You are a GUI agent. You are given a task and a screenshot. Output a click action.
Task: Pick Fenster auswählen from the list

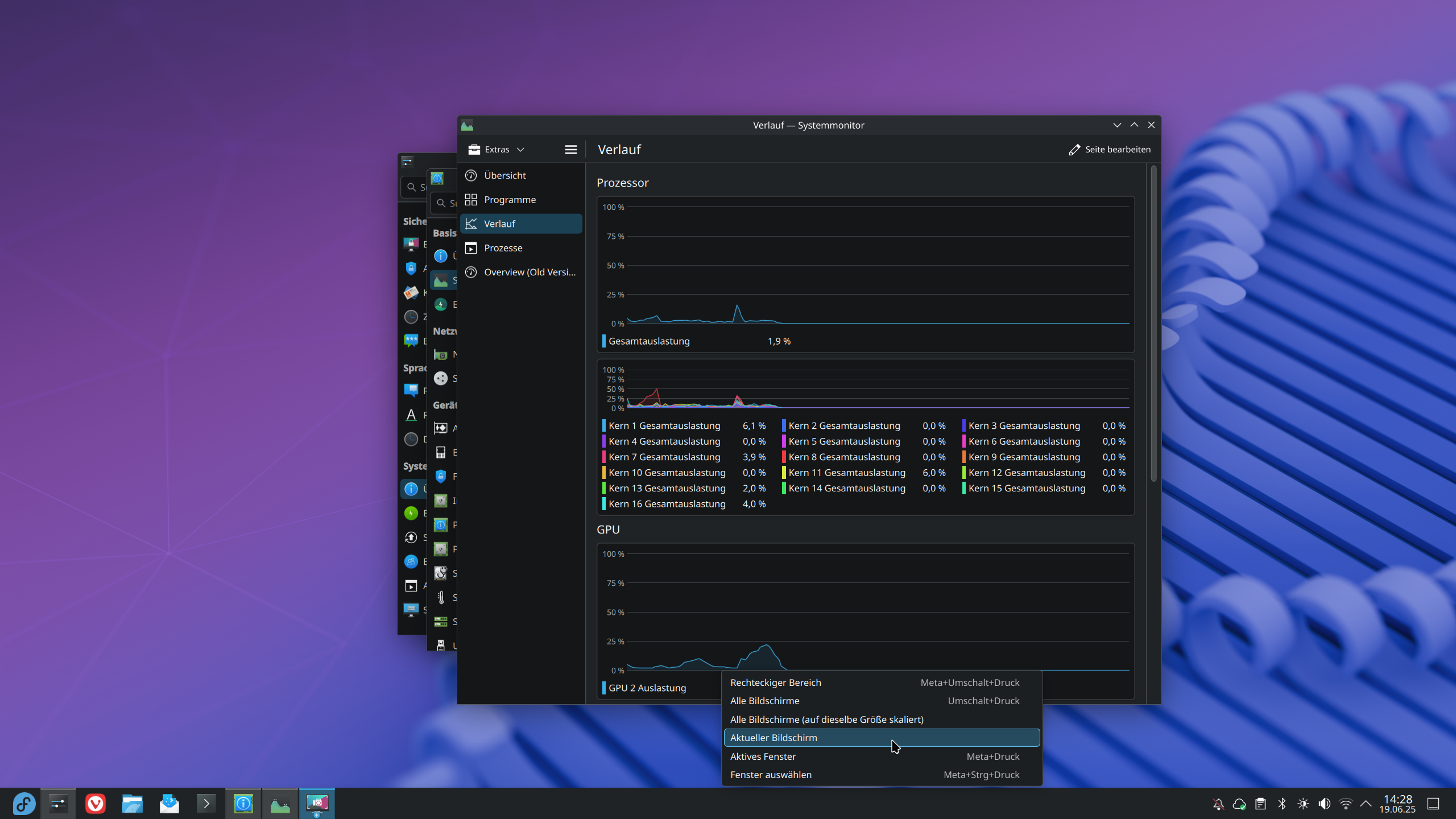(771, 775)
